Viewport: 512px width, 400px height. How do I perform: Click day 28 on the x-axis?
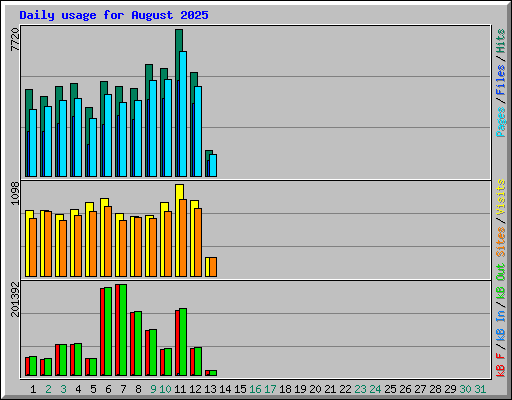coord(435,389)
